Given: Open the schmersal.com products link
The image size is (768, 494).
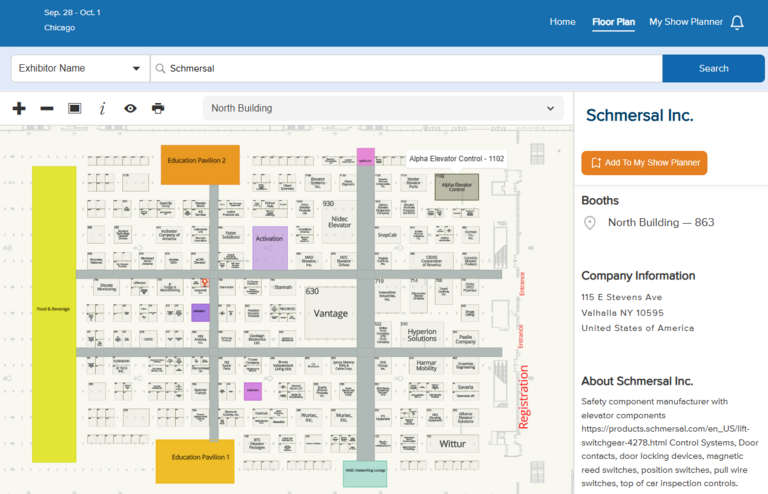Looking at the screenshot, I should pos(666,435).
